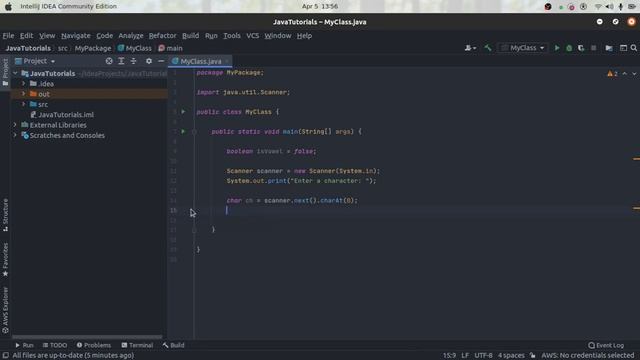Expand all in Project panel
The height and width of the screenshot is (360, 640).
121,61
